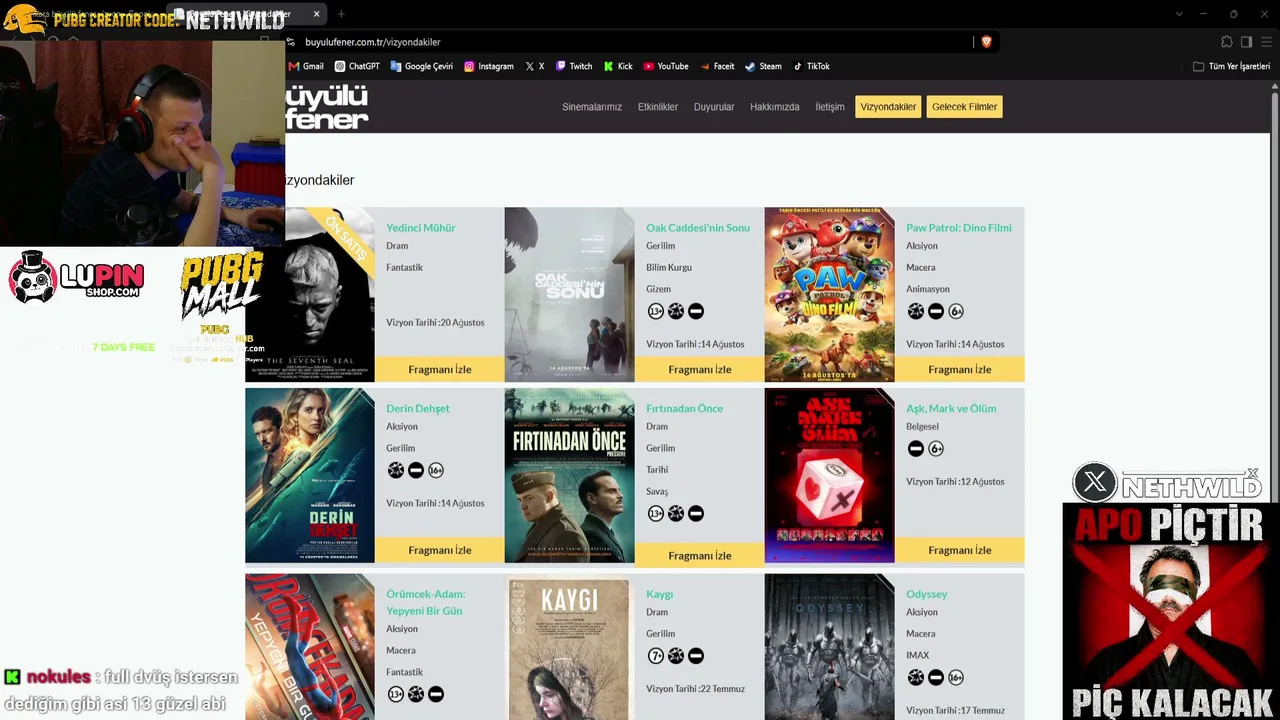This screenshot has width=1280, height=720.
Task: Click the Derin Dehşet poster thumbnail
Action: pyautogui.click(x=310, y=476)
